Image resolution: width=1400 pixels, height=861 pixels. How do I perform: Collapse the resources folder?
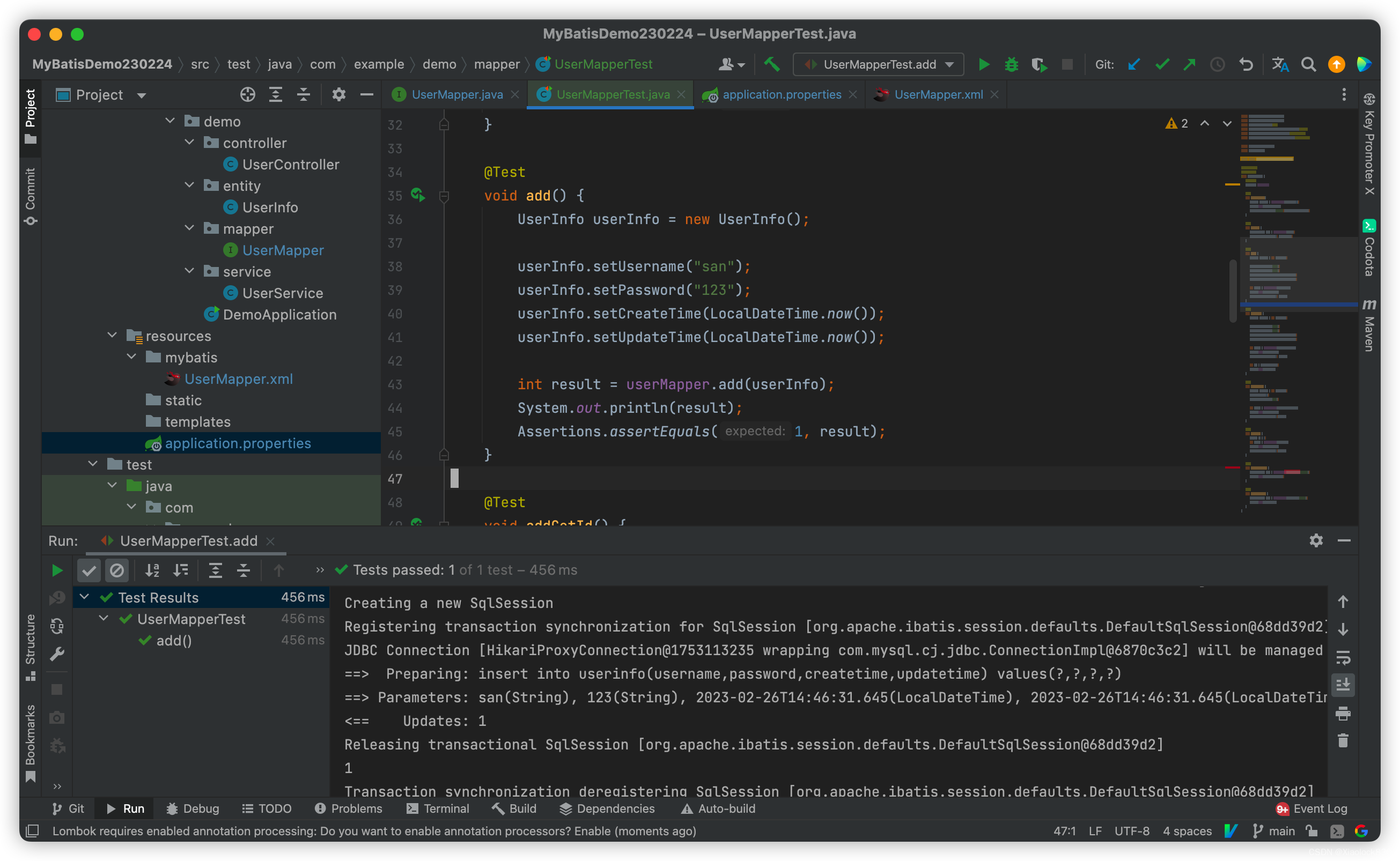click(112, 336)
